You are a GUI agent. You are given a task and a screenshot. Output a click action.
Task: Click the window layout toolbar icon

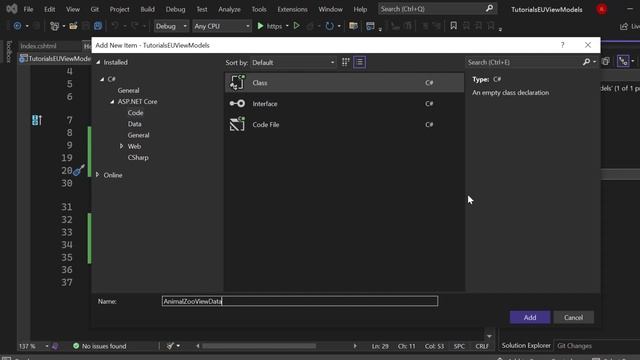[370, 26]
